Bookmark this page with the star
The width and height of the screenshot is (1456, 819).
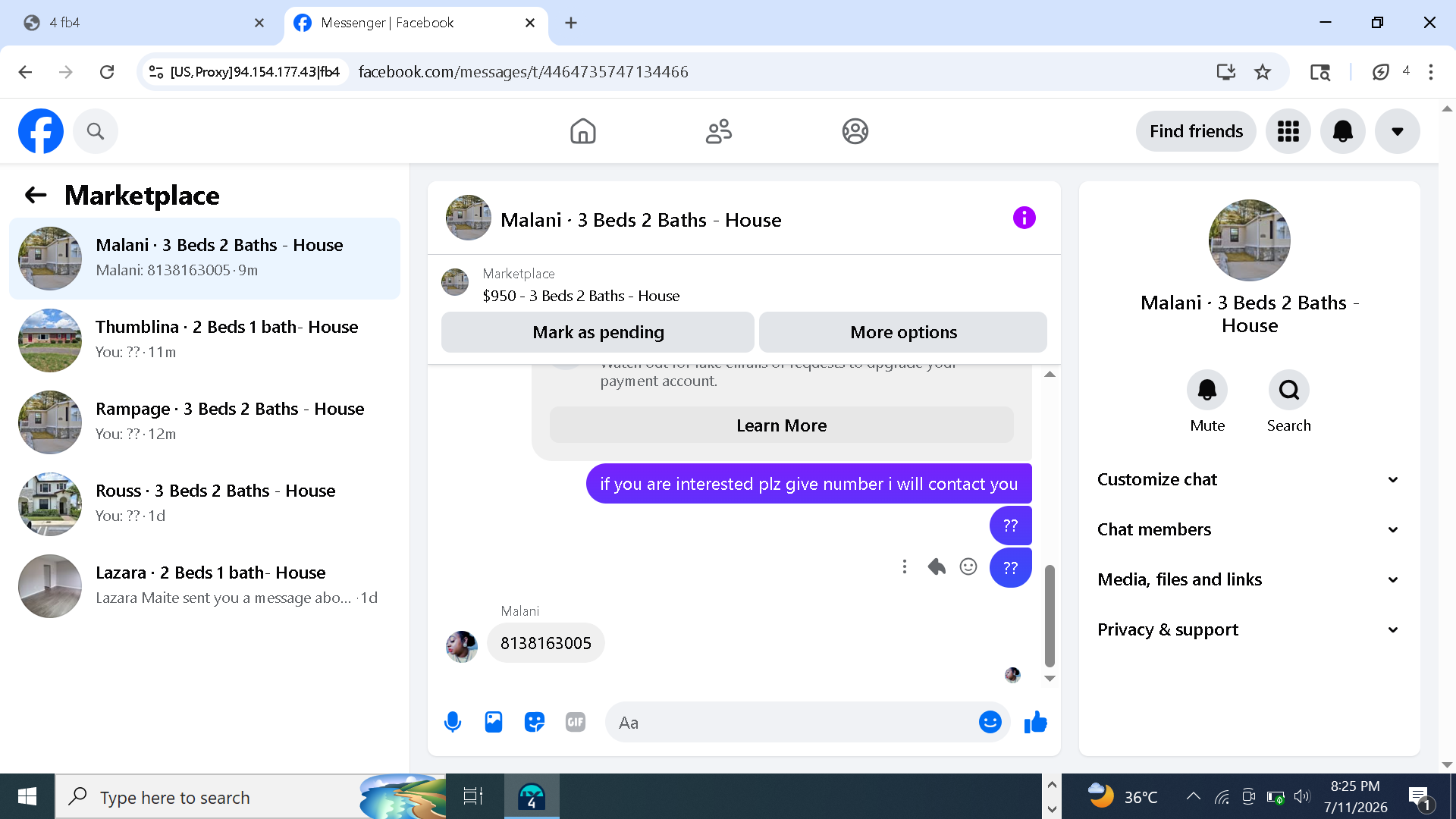pyautogui.click(x=1263, y=72)
